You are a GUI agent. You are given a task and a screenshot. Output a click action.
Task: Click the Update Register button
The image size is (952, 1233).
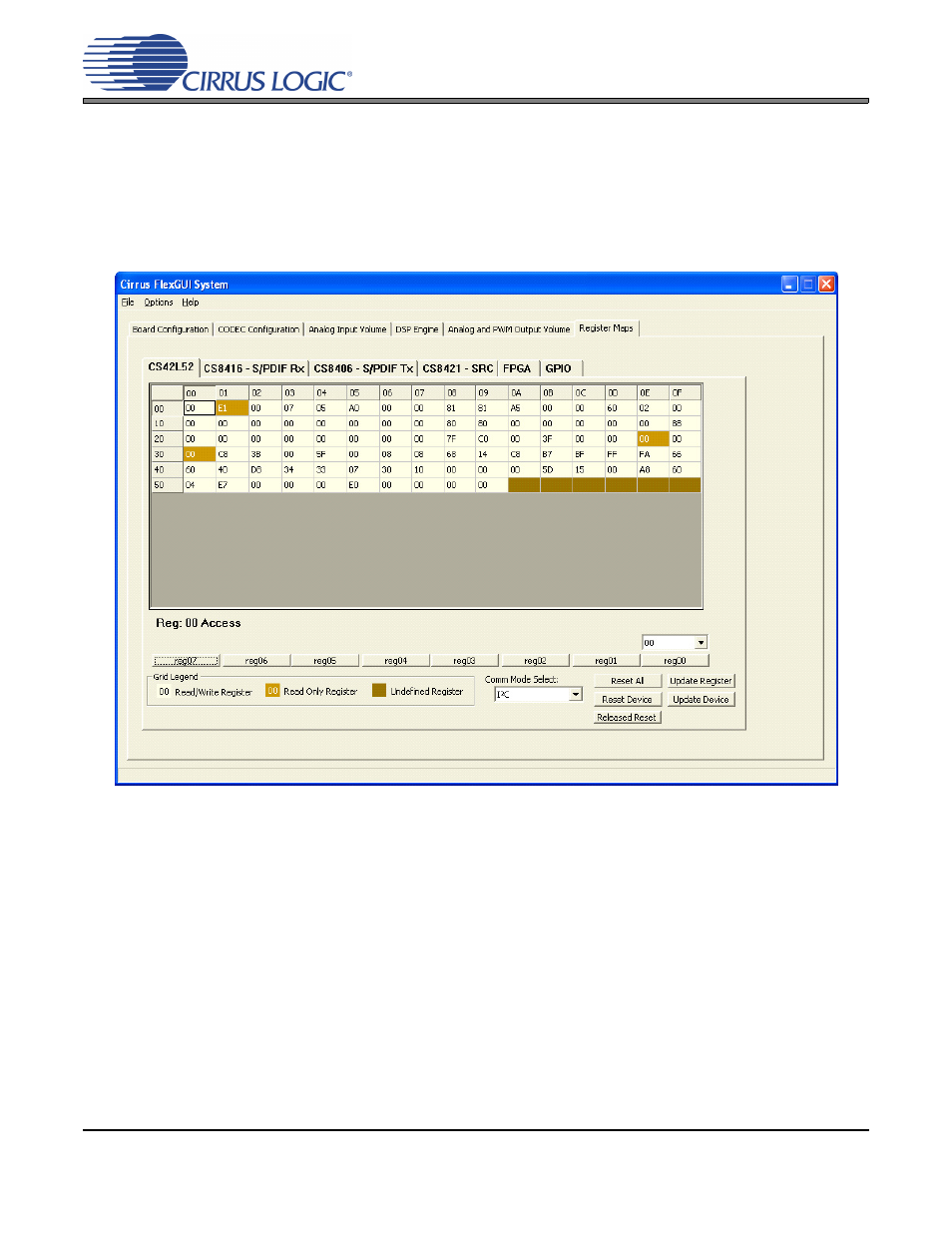(x=701, y=681)
